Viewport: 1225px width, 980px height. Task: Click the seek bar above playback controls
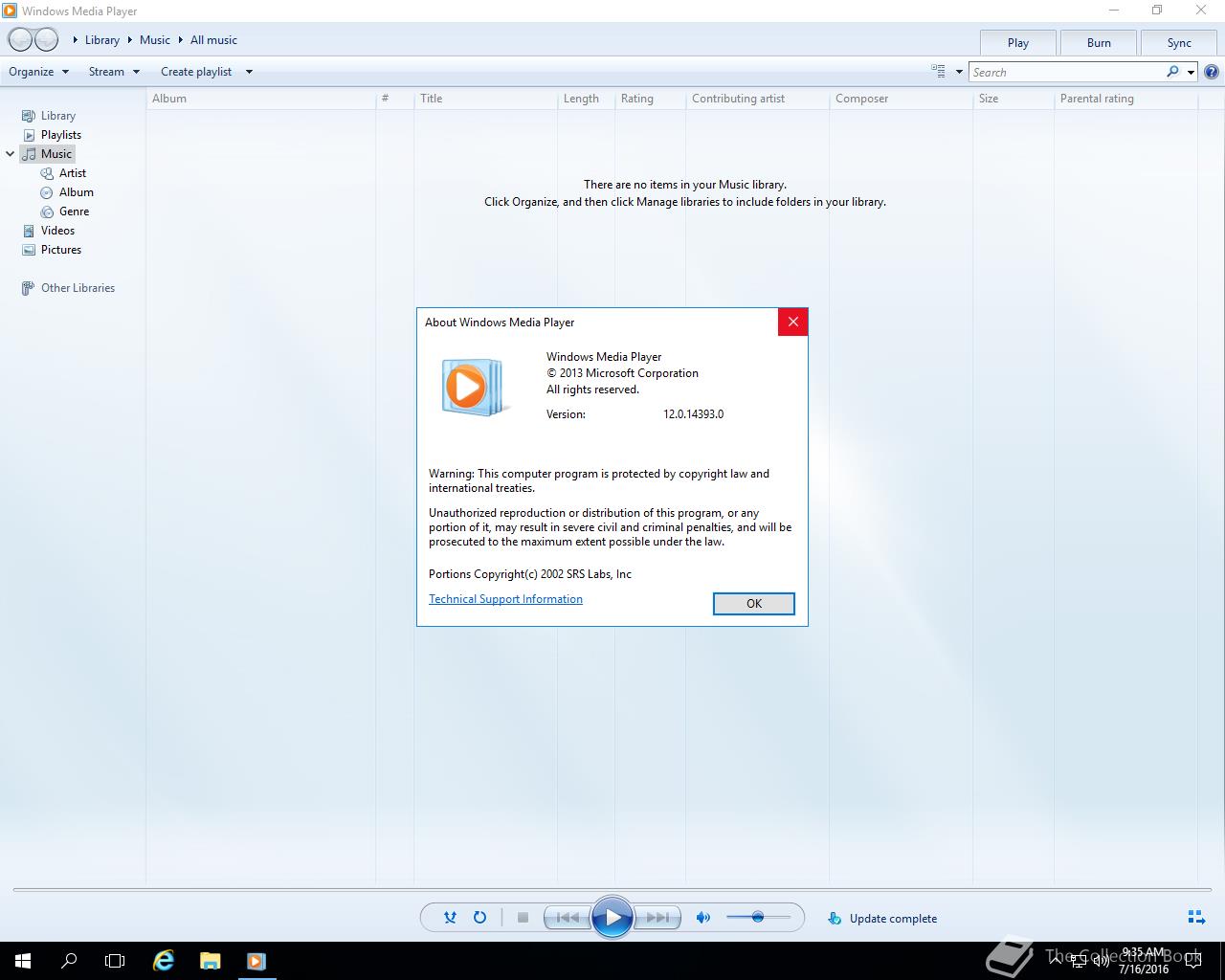click(x=612, y=890)
